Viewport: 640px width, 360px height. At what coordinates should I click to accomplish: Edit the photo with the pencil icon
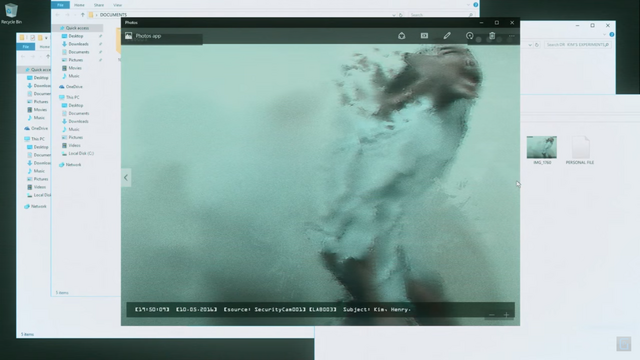pyautogui.click(x=447, y=36)
